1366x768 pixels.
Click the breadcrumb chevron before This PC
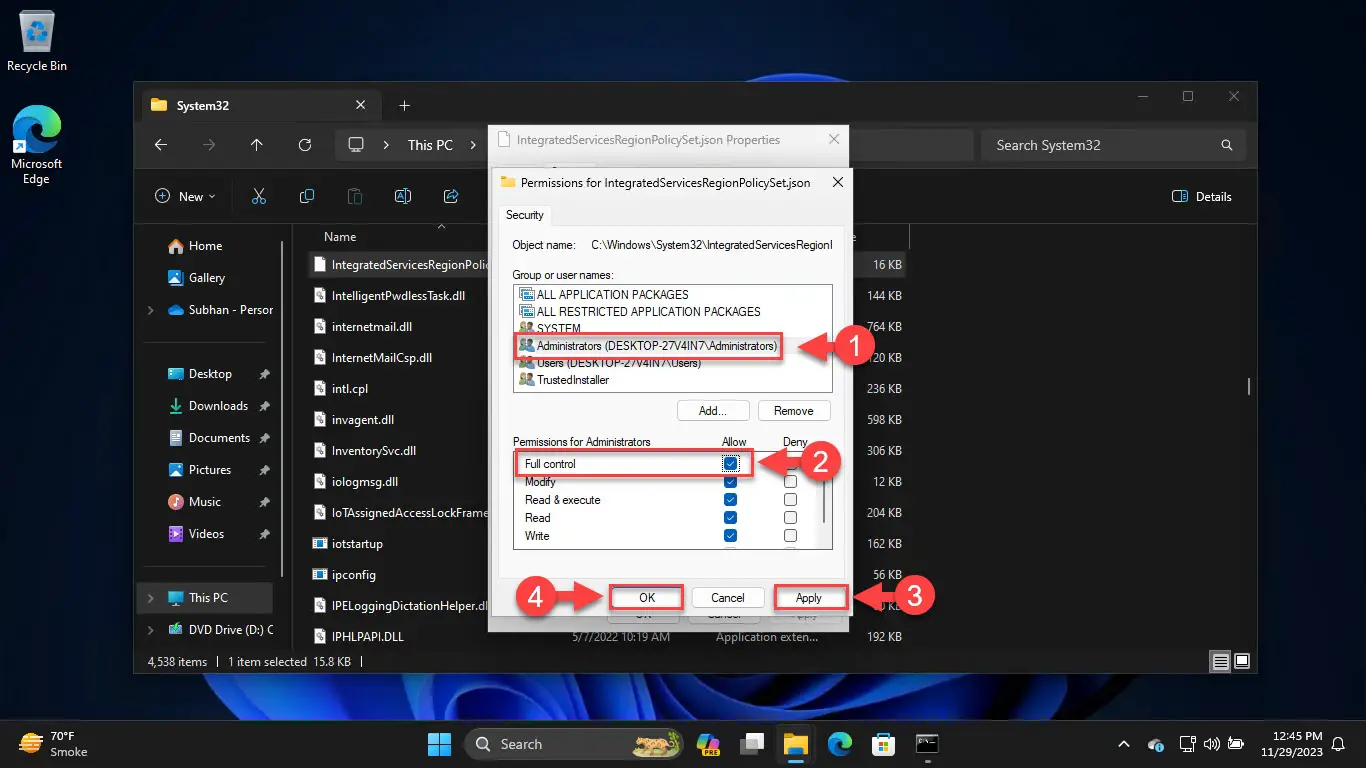[x=386, y=145]
